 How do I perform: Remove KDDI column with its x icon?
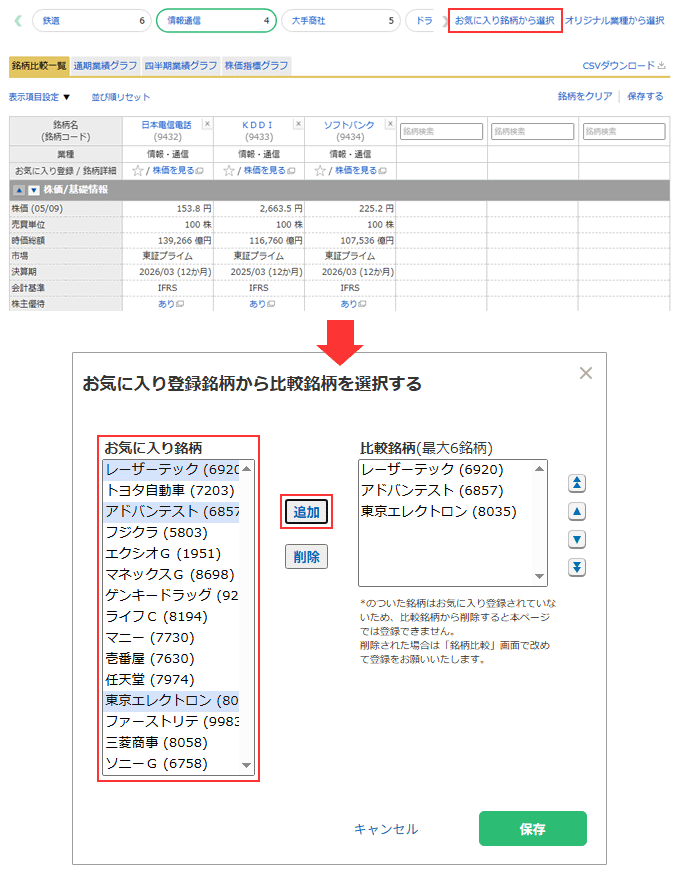click(299, 124)
